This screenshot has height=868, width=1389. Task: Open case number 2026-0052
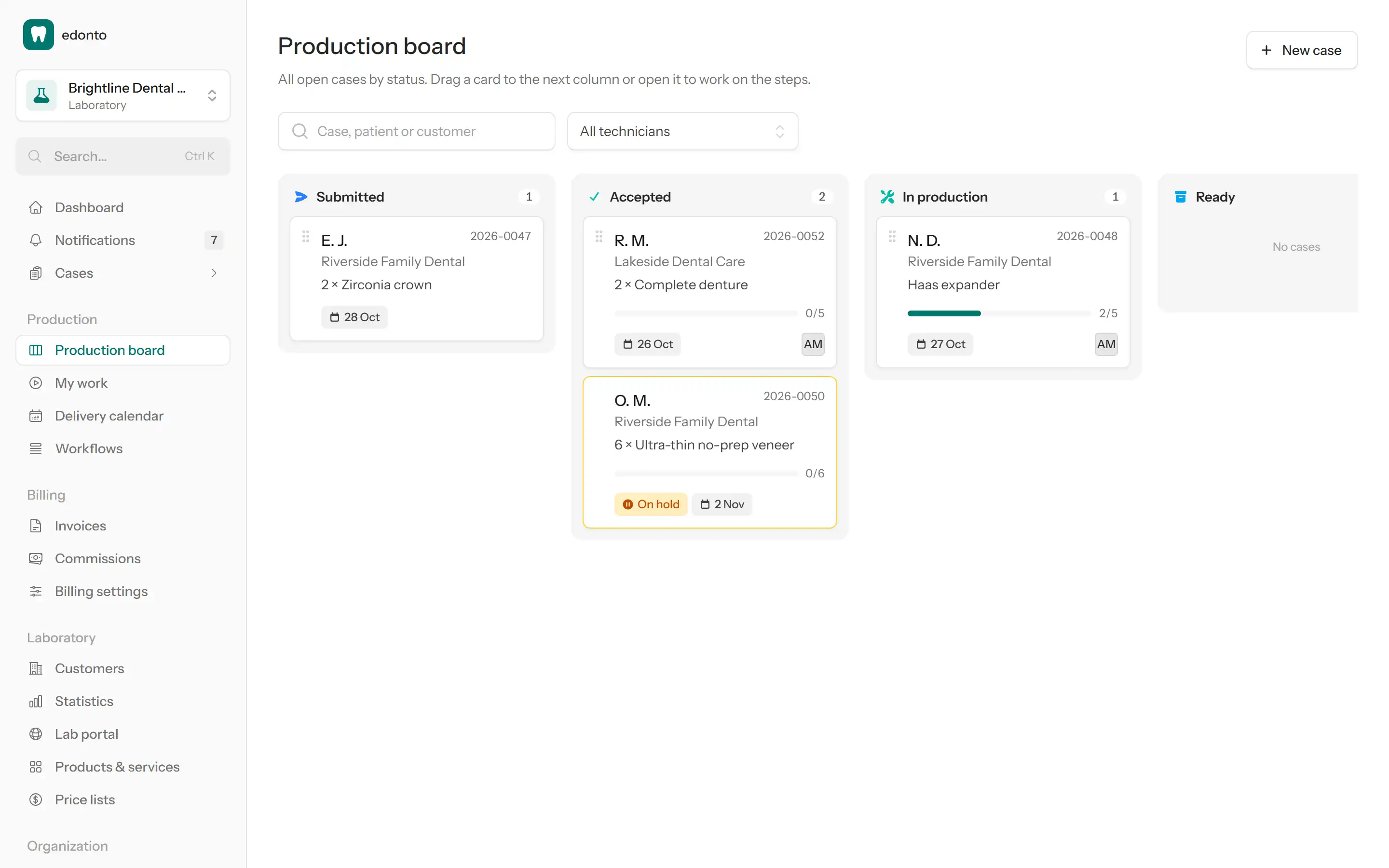click(793, 236)
